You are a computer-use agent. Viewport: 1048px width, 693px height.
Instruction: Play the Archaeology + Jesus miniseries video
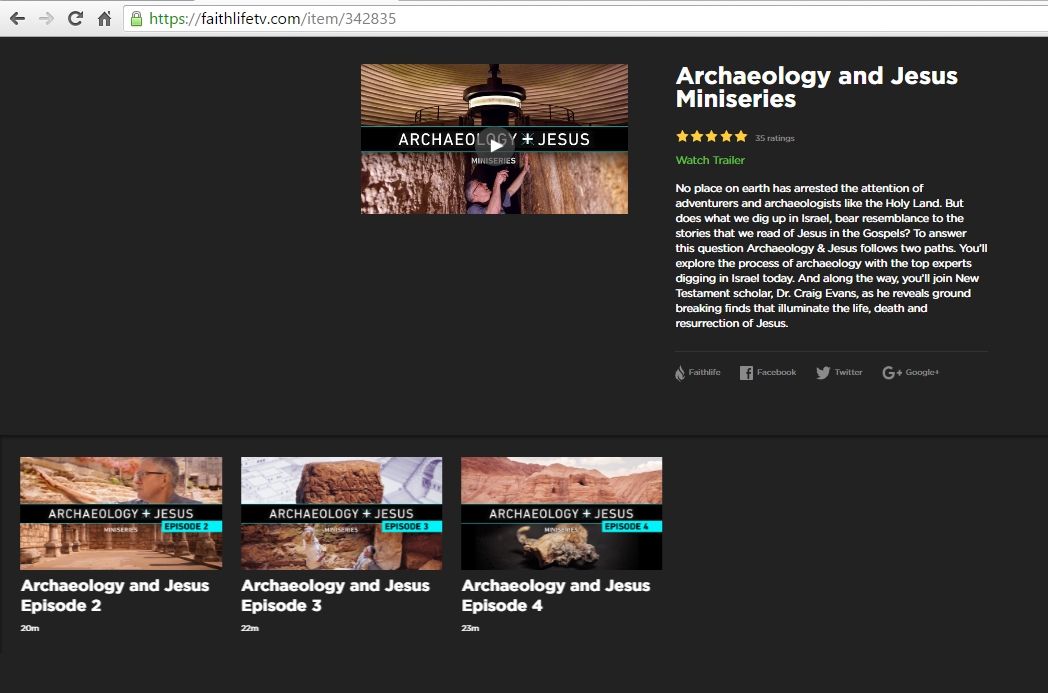pyautogui.click(x=495, y=146)
